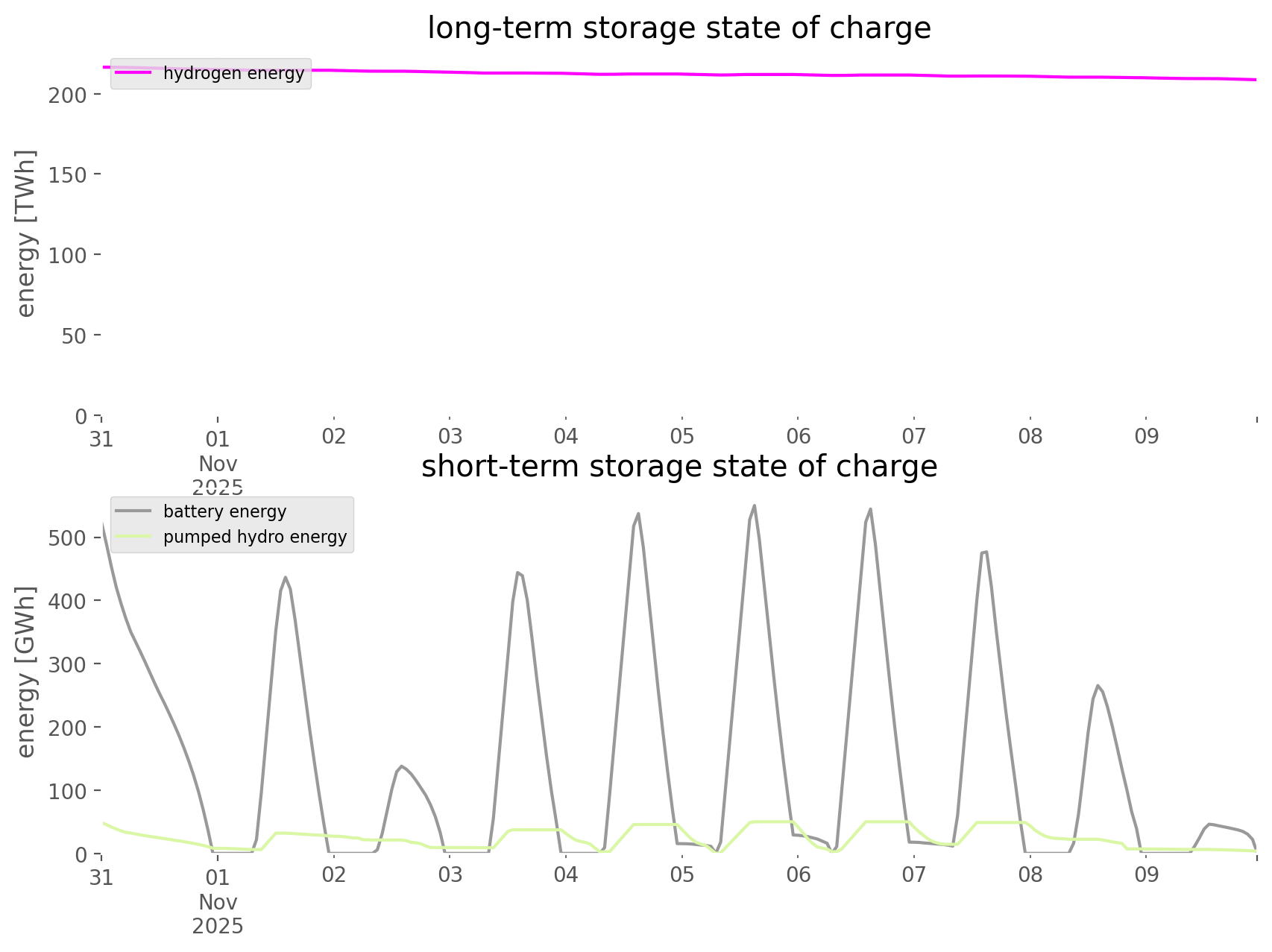1272x952 pixels.
Task: Click the 07 date tick on the bottom chart
Action: coord(913,875)
